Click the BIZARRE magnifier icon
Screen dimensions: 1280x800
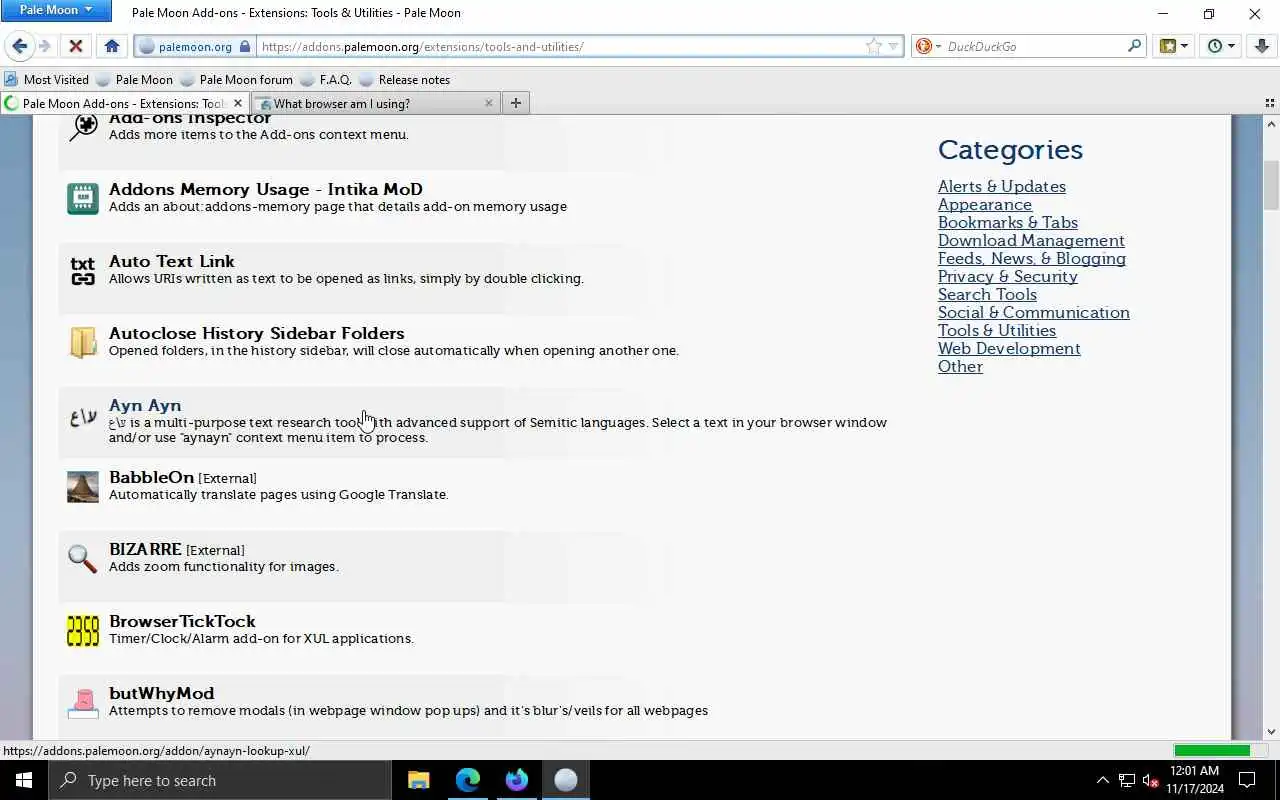[83, 558]
